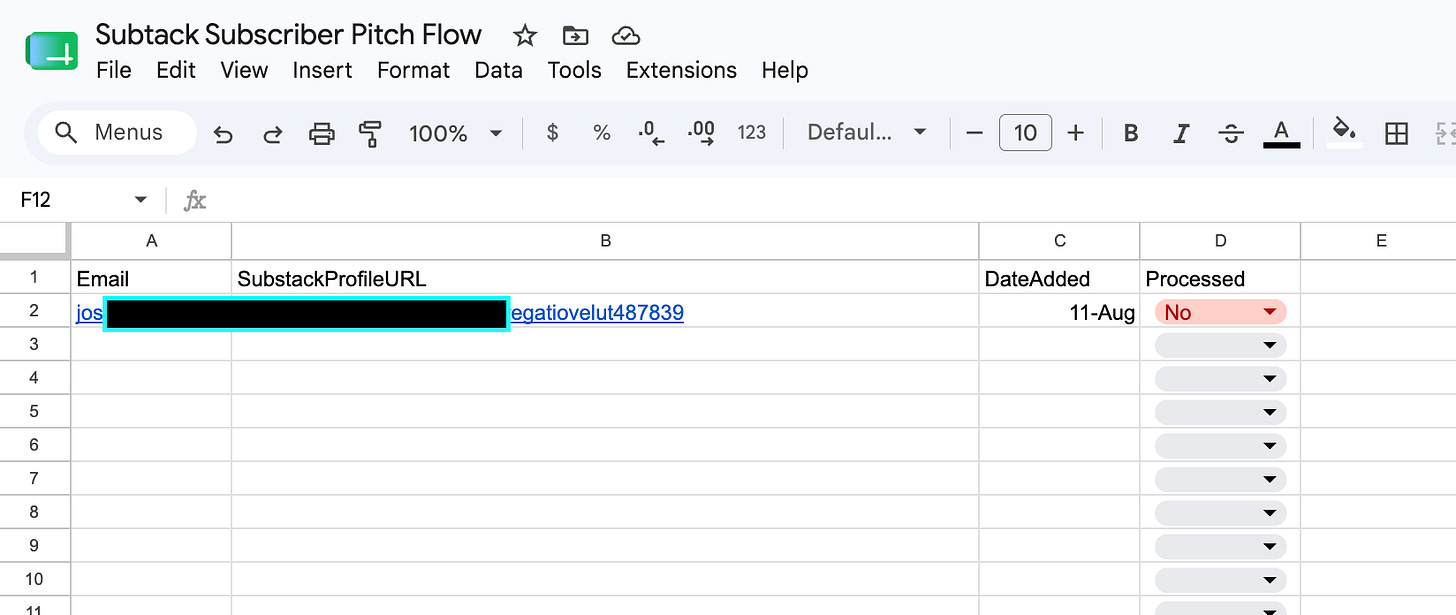Star this spreadsheet document
The image size is (1456, 615).
click(525, 36)
